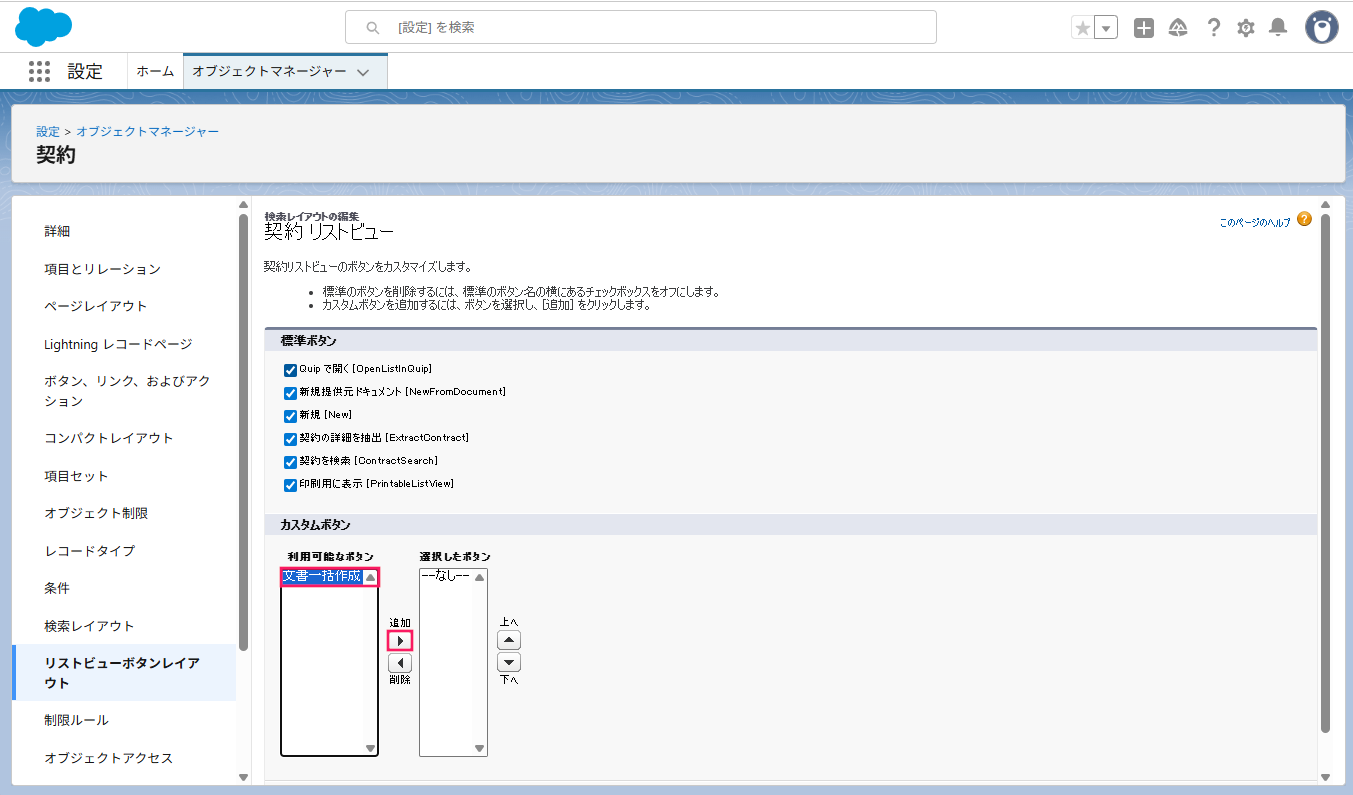Click the orange page help icon
This screenshot has height=795, width=1353.
pos(1304,219)
